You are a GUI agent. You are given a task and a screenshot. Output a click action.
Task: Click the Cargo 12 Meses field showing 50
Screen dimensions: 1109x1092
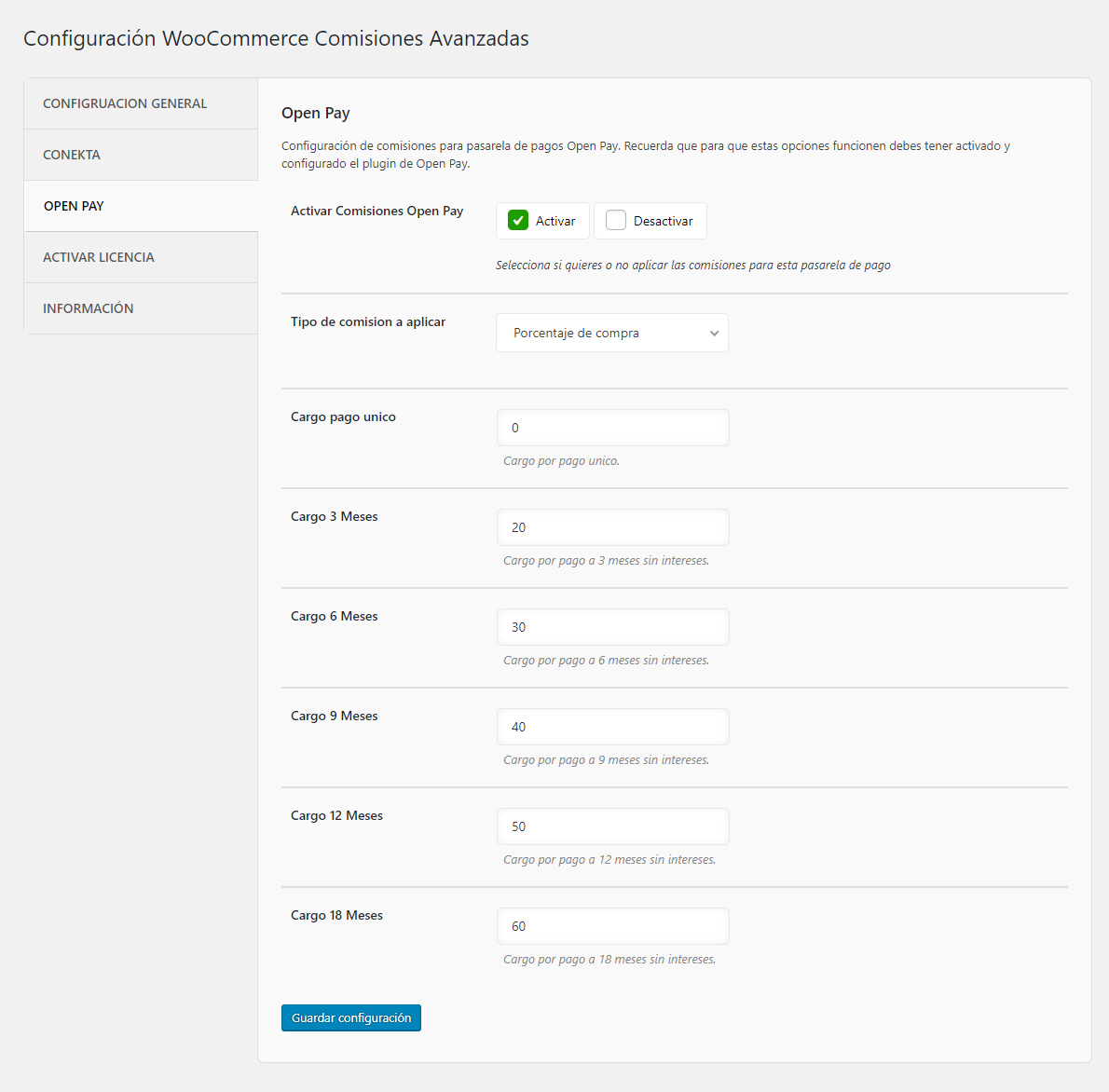(x=612, y=826)
